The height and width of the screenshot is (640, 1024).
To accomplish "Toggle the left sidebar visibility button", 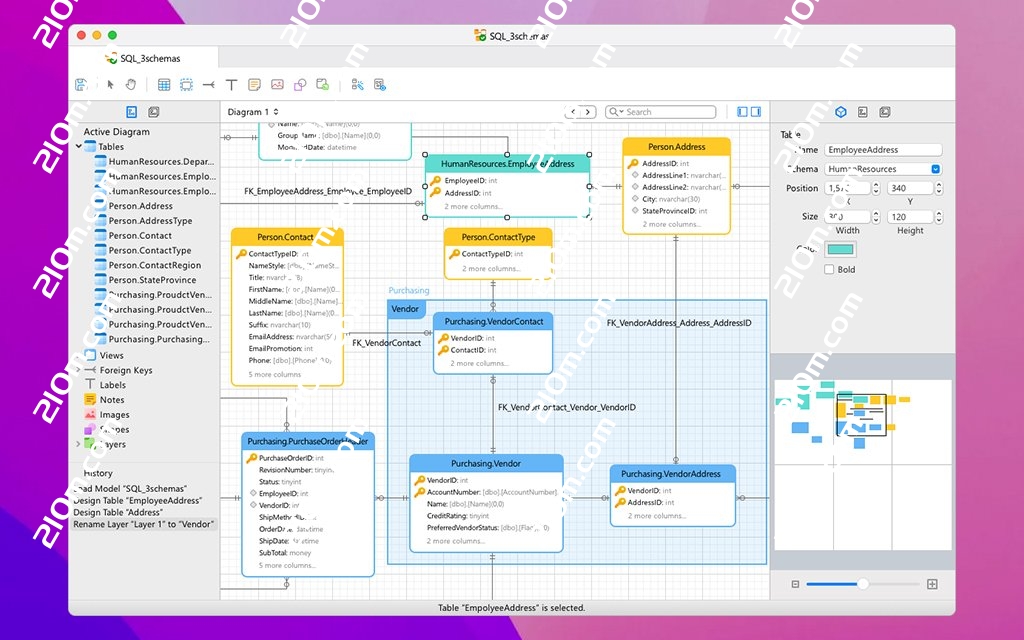I will point(742,112).
